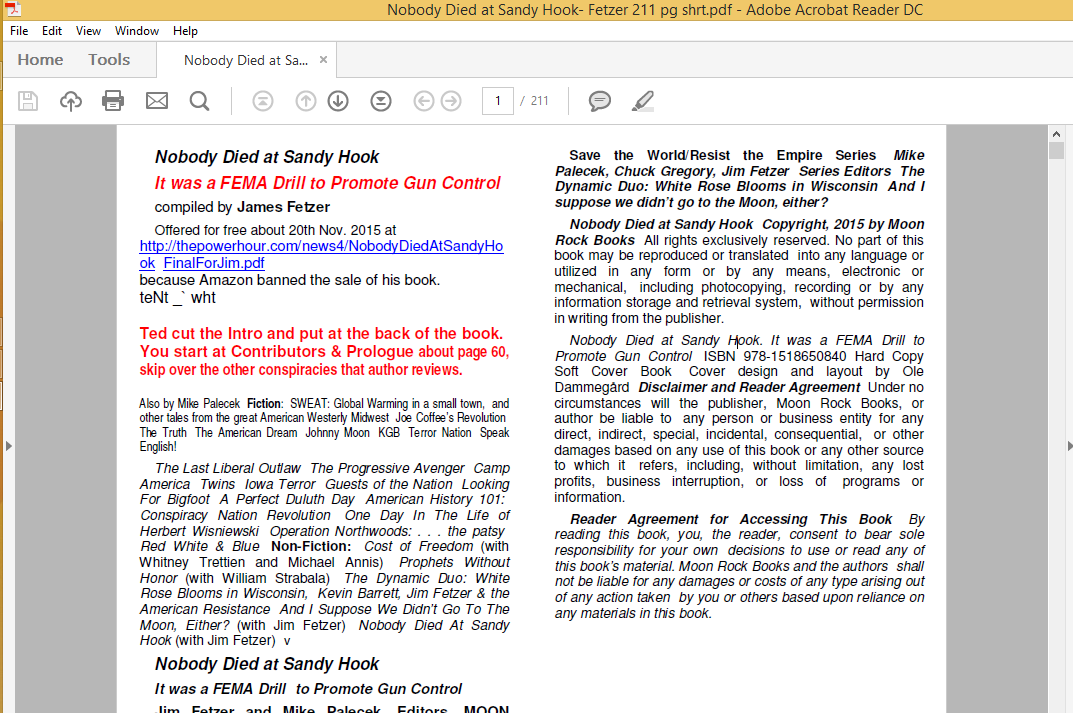
Task: Click 'Also by Mike Palecek' line
Action: coord(190,404)
